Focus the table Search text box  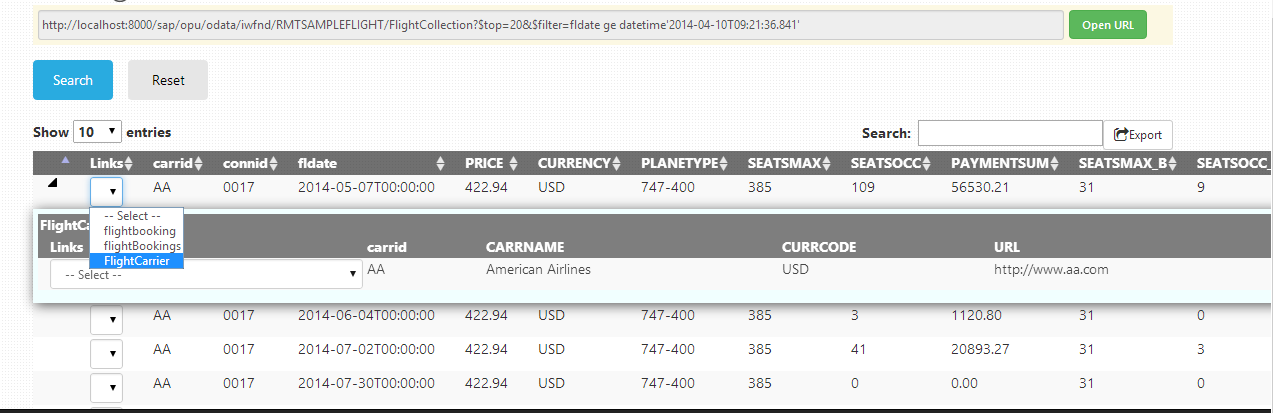pos(1009,133)
